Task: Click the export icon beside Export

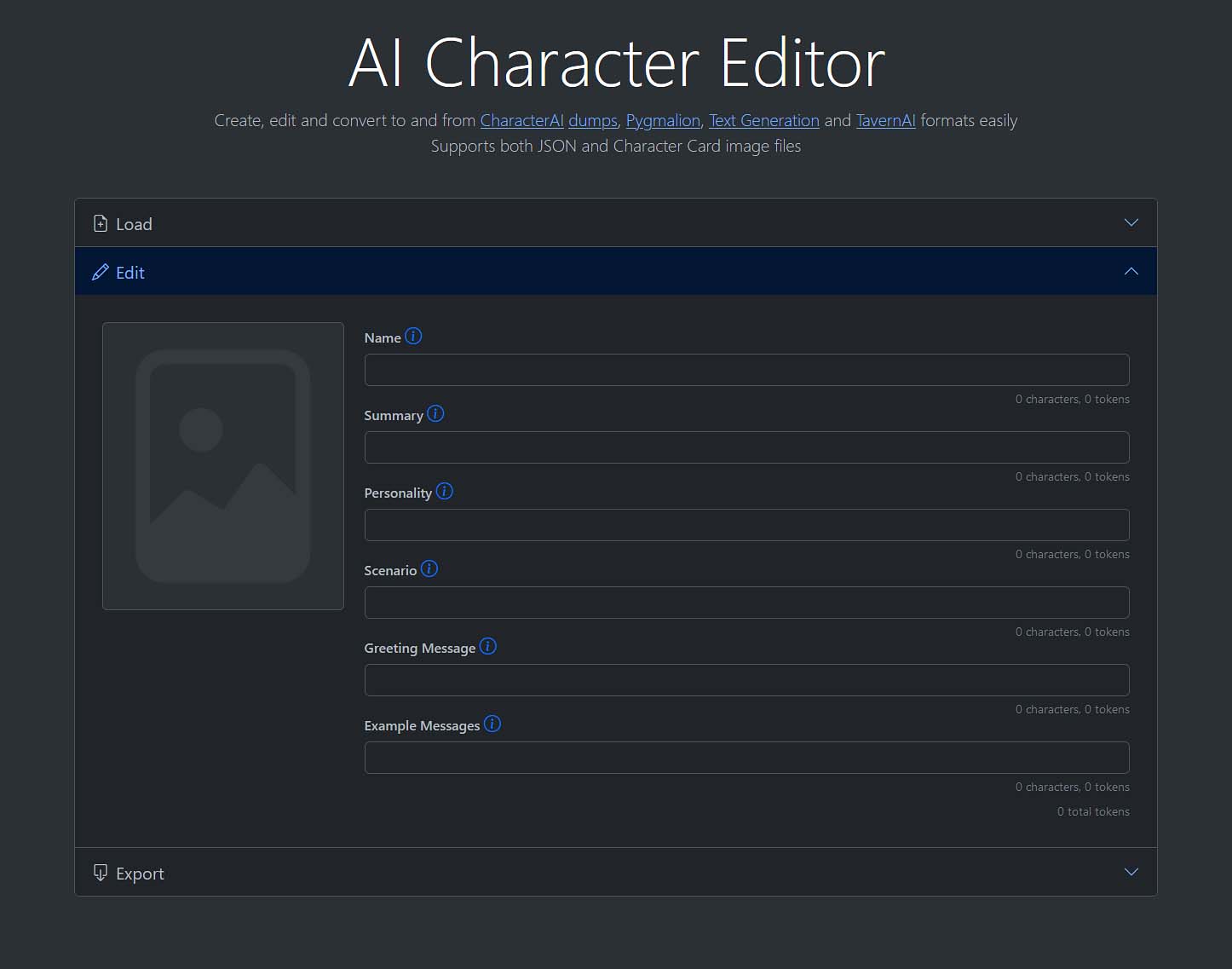Action: 101,872
